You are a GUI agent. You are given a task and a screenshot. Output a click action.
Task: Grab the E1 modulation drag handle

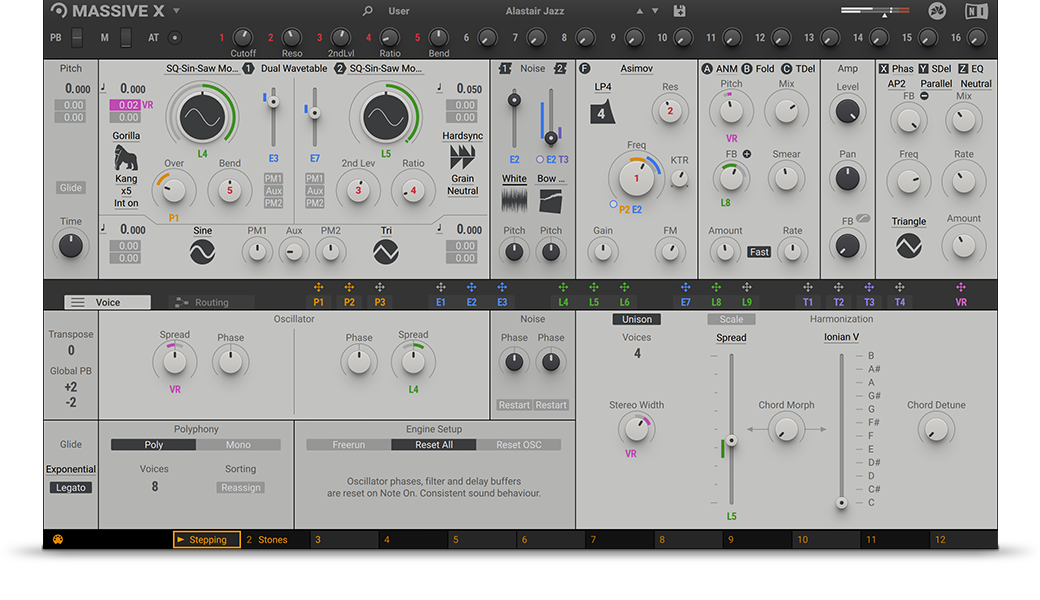440,287
